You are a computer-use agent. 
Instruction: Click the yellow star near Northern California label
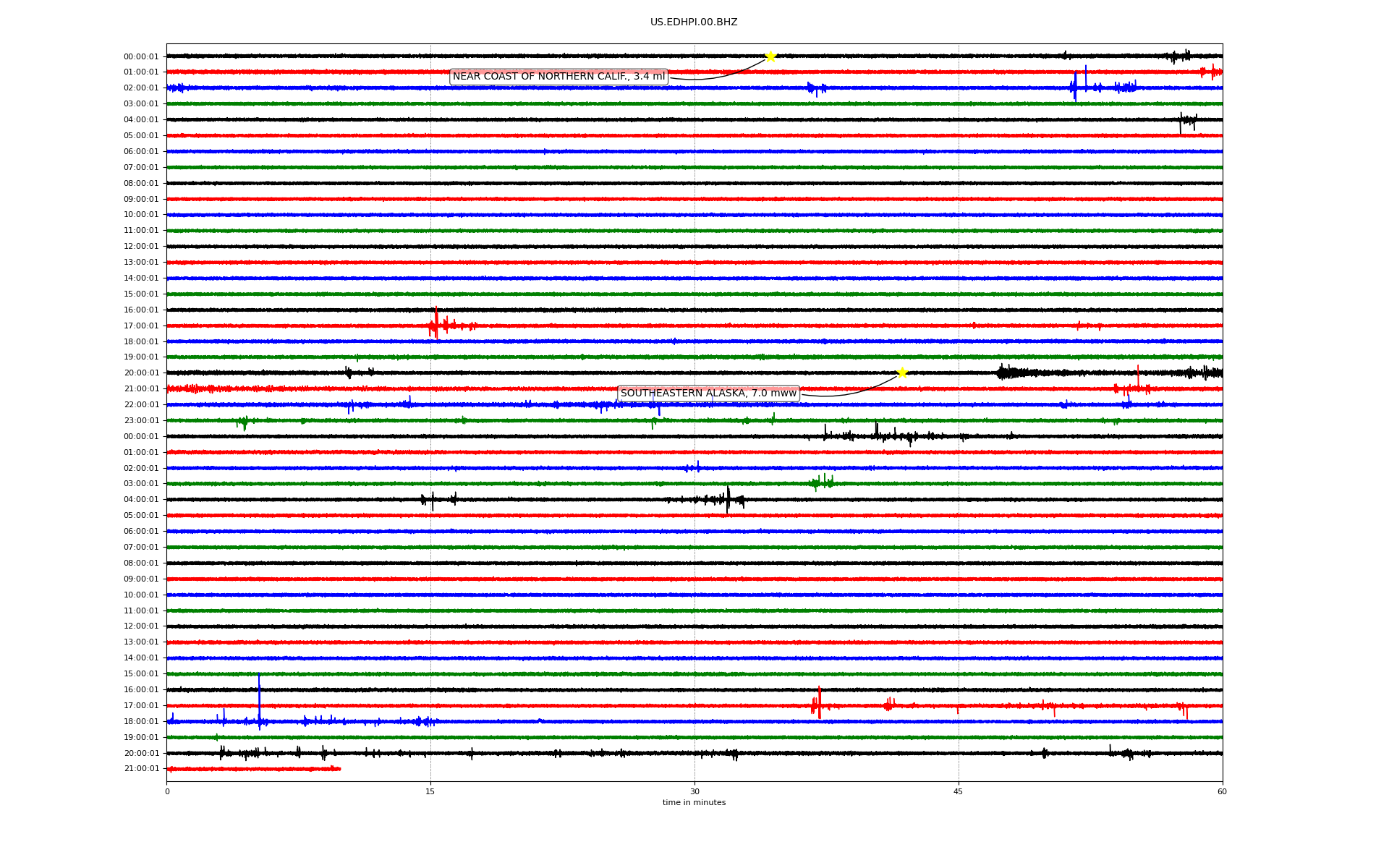click(x=770, y=56)
